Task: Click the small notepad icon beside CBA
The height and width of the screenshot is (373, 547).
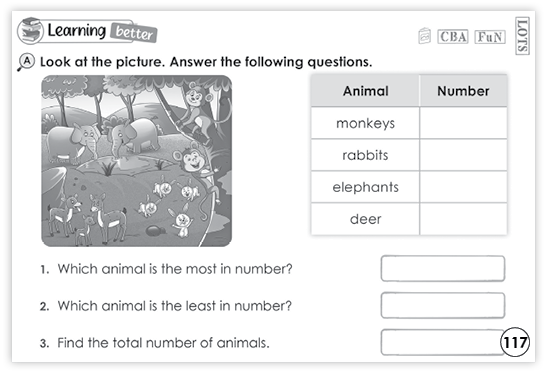Action: click(424, 36)
